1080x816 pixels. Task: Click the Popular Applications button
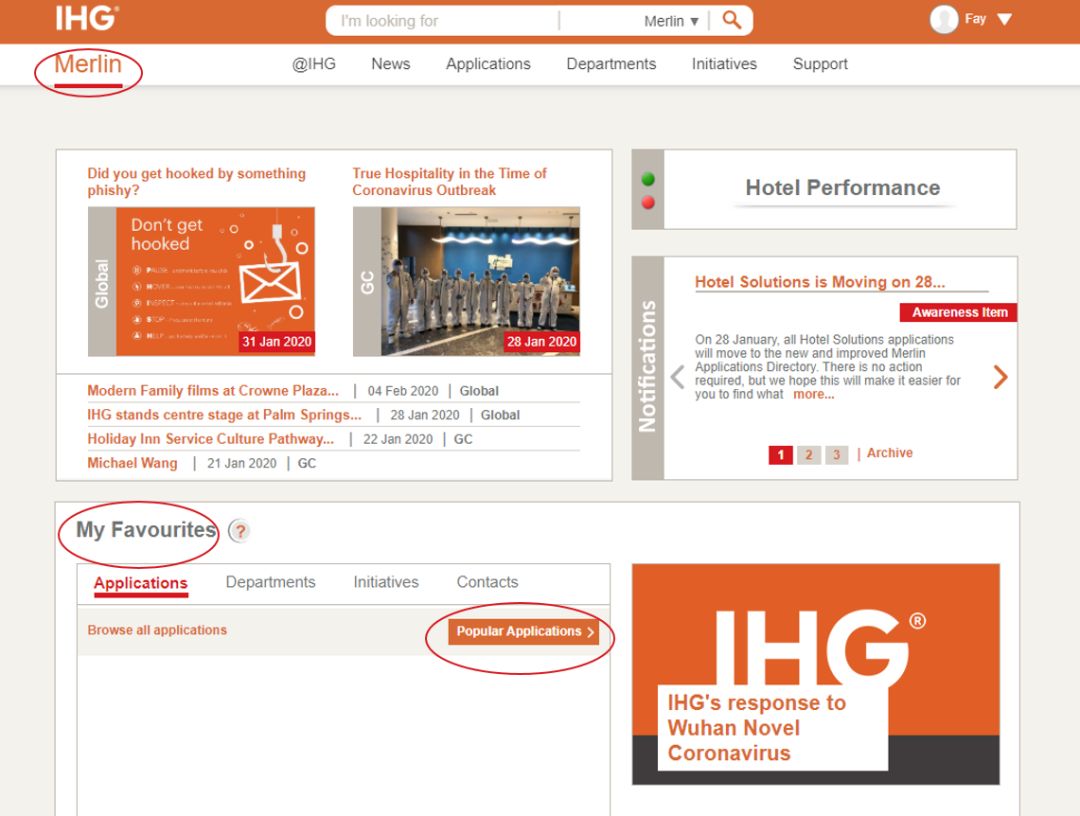(523, 631)
